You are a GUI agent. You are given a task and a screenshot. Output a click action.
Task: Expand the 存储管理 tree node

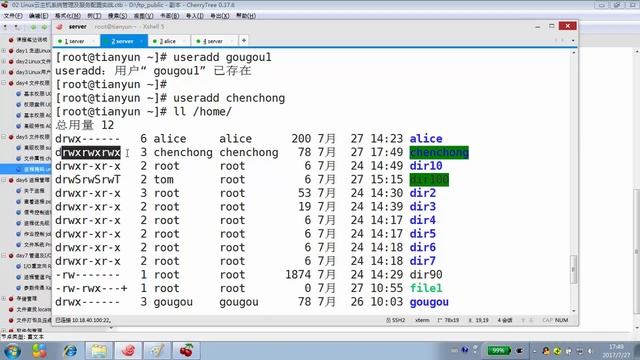[x=4, y=299]
